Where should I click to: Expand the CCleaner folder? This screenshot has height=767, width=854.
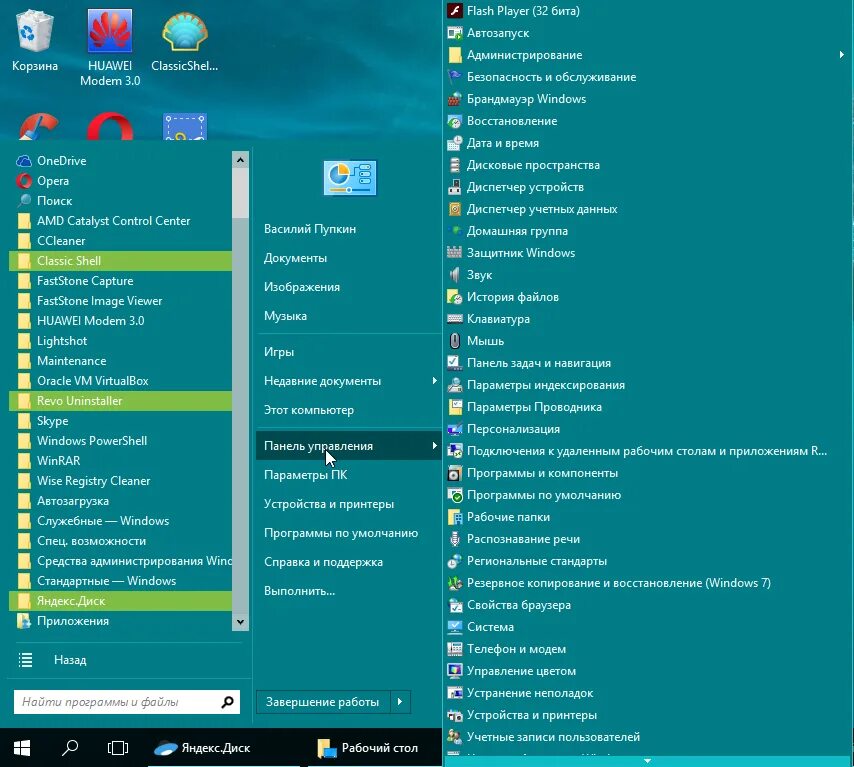[121, 241]
